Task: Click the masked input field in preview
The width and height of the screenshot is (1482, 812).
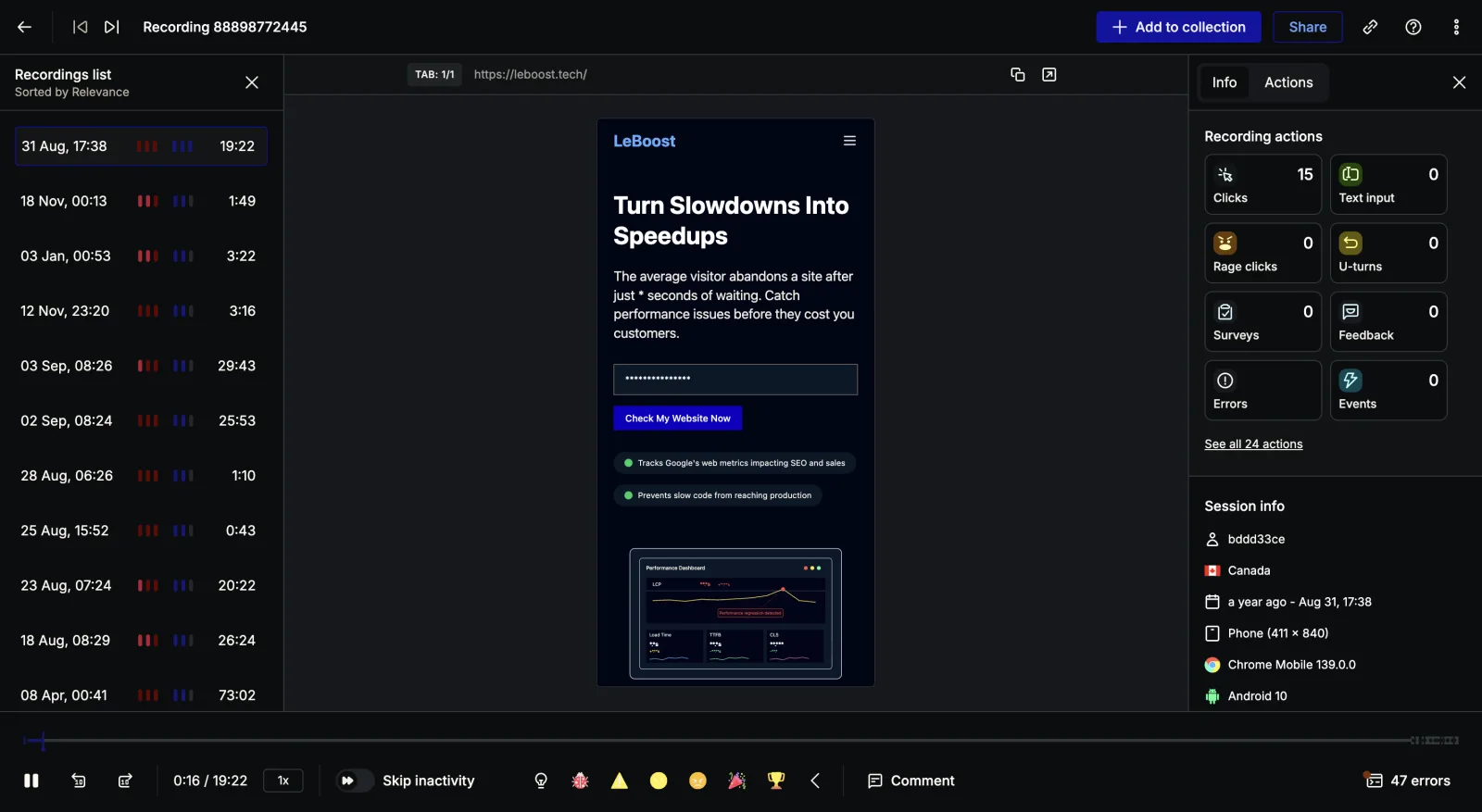Action: [x=735, y=380]
